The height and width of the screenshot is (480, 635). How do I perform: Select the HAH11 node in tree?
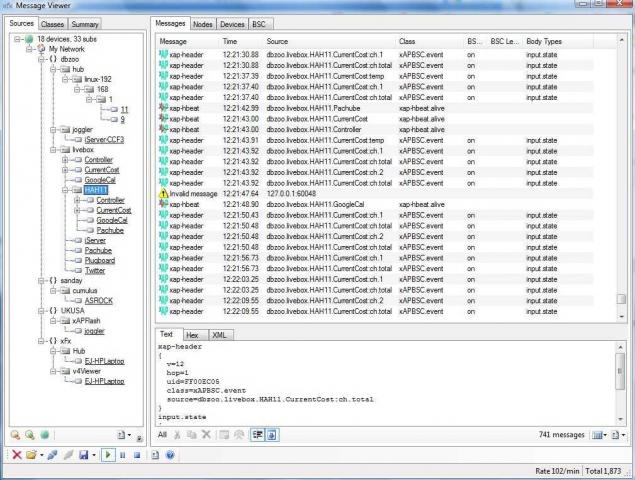point(96,190)
